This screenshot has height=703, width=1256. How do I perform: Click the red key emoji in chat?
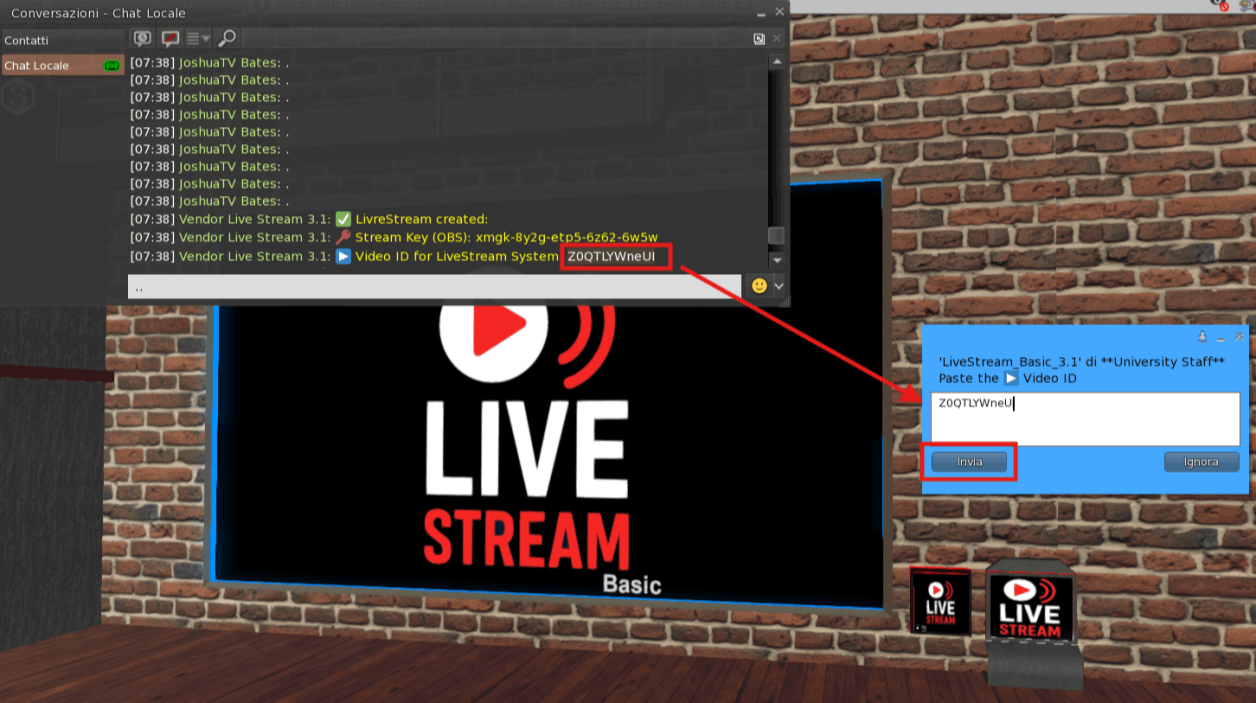coord(343,238)
